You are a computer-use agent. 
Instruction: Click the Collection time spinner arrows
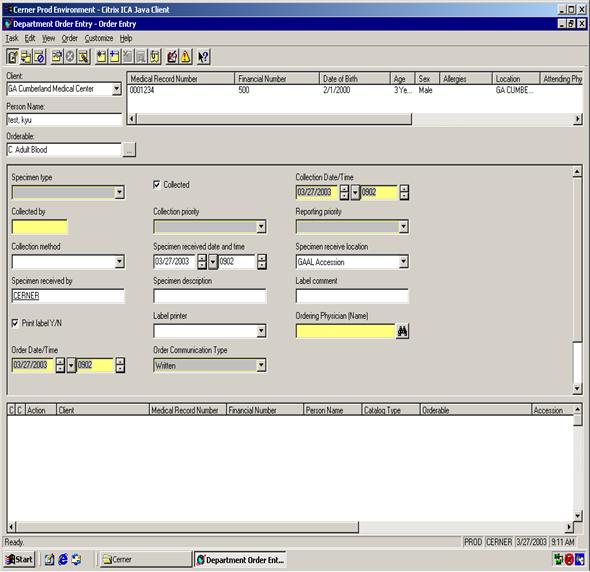click(x=404, y=192)
